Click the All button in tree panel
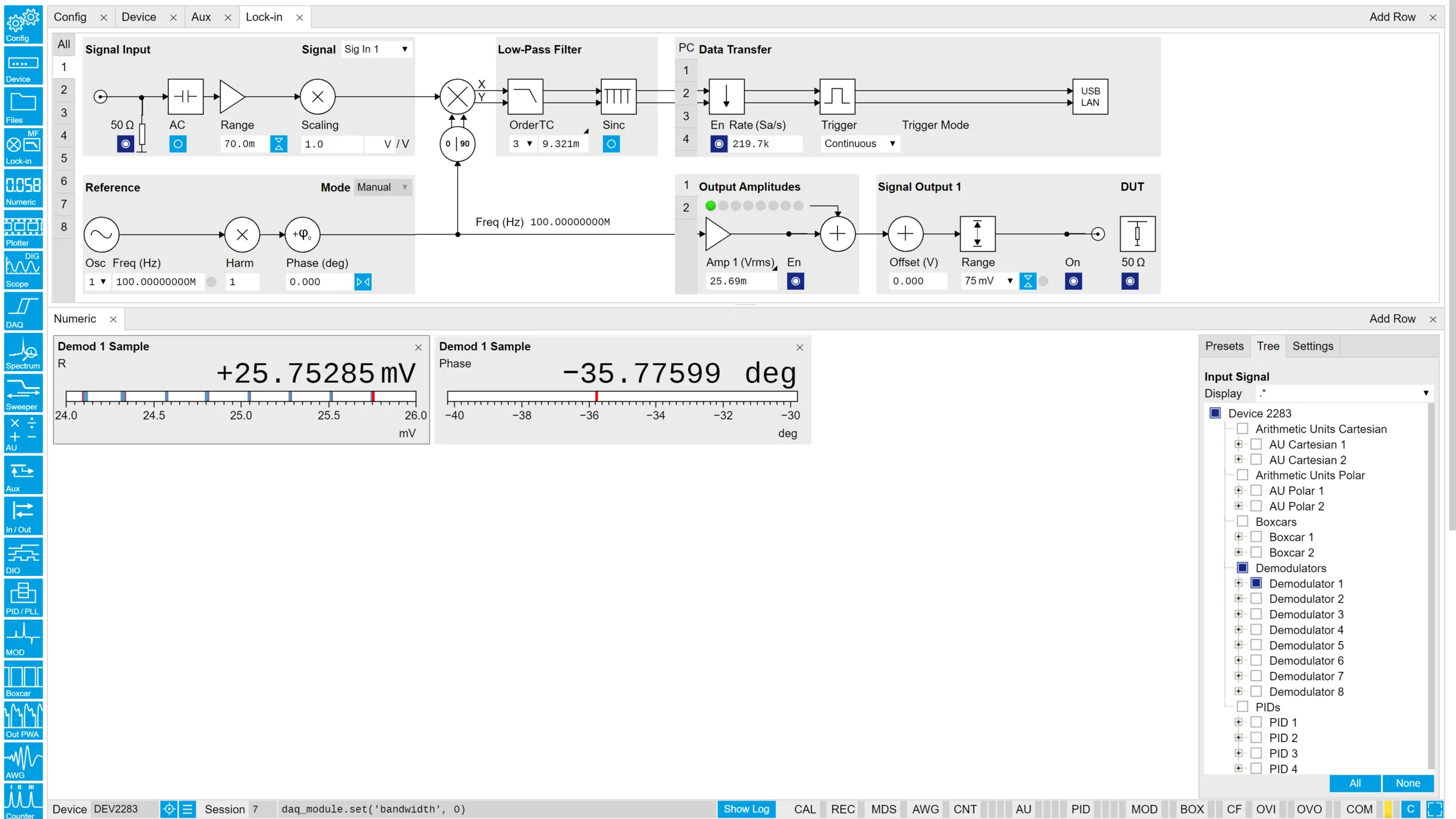1456x819 pixels. 1355,783
